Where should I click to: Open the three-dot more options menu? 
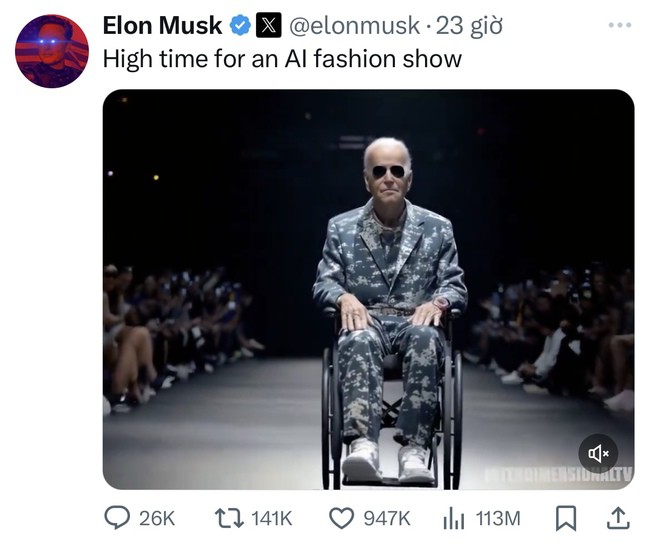click(x=619, y=22)
